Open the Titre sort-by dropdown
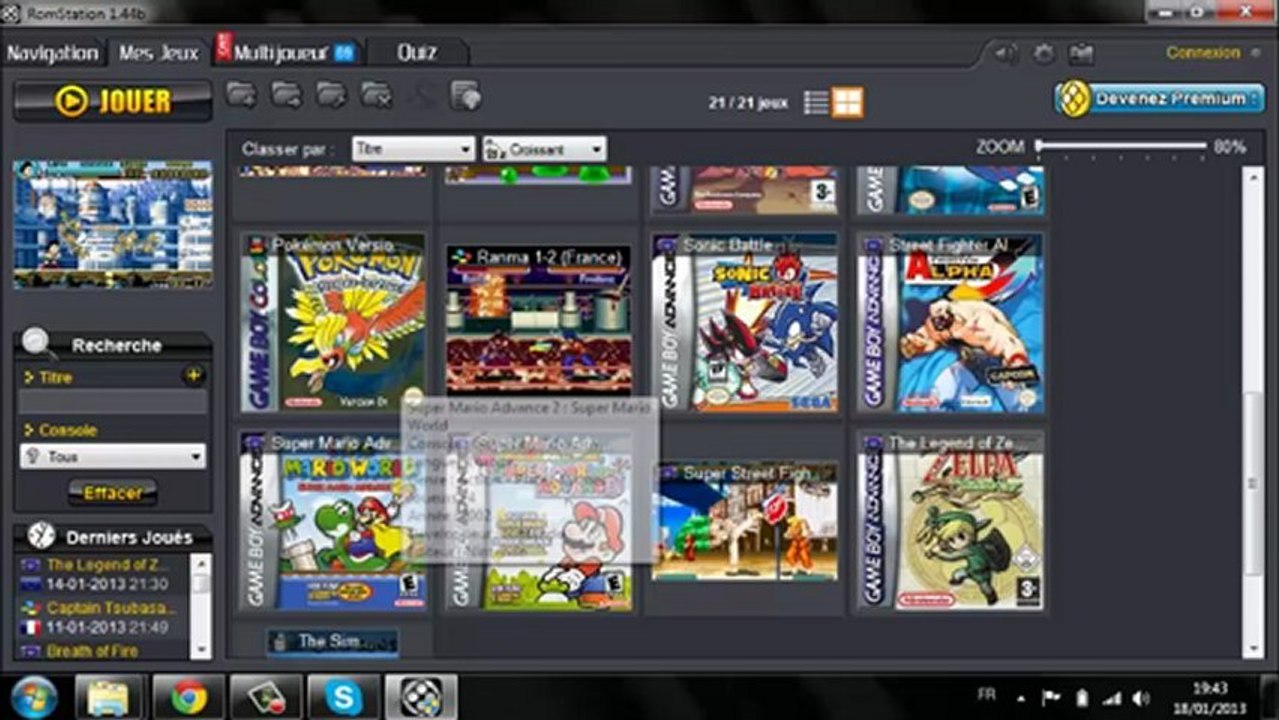1279x720 pixels. click(413, 149)
